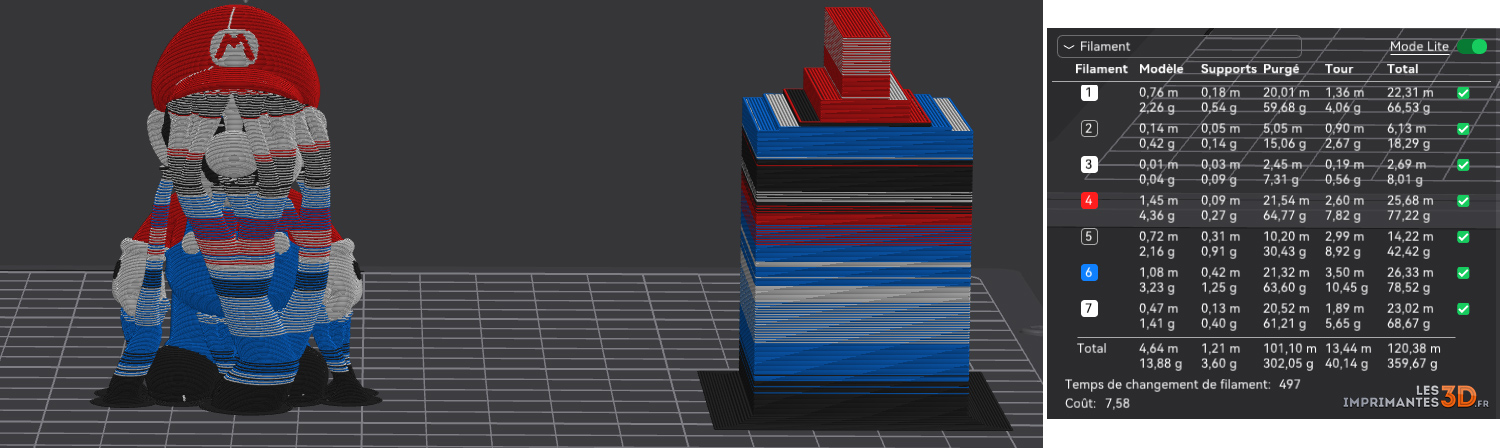The image size is (1500, 448).
Task: Click the 18,29 g total weight
Action: (1410, 143)
